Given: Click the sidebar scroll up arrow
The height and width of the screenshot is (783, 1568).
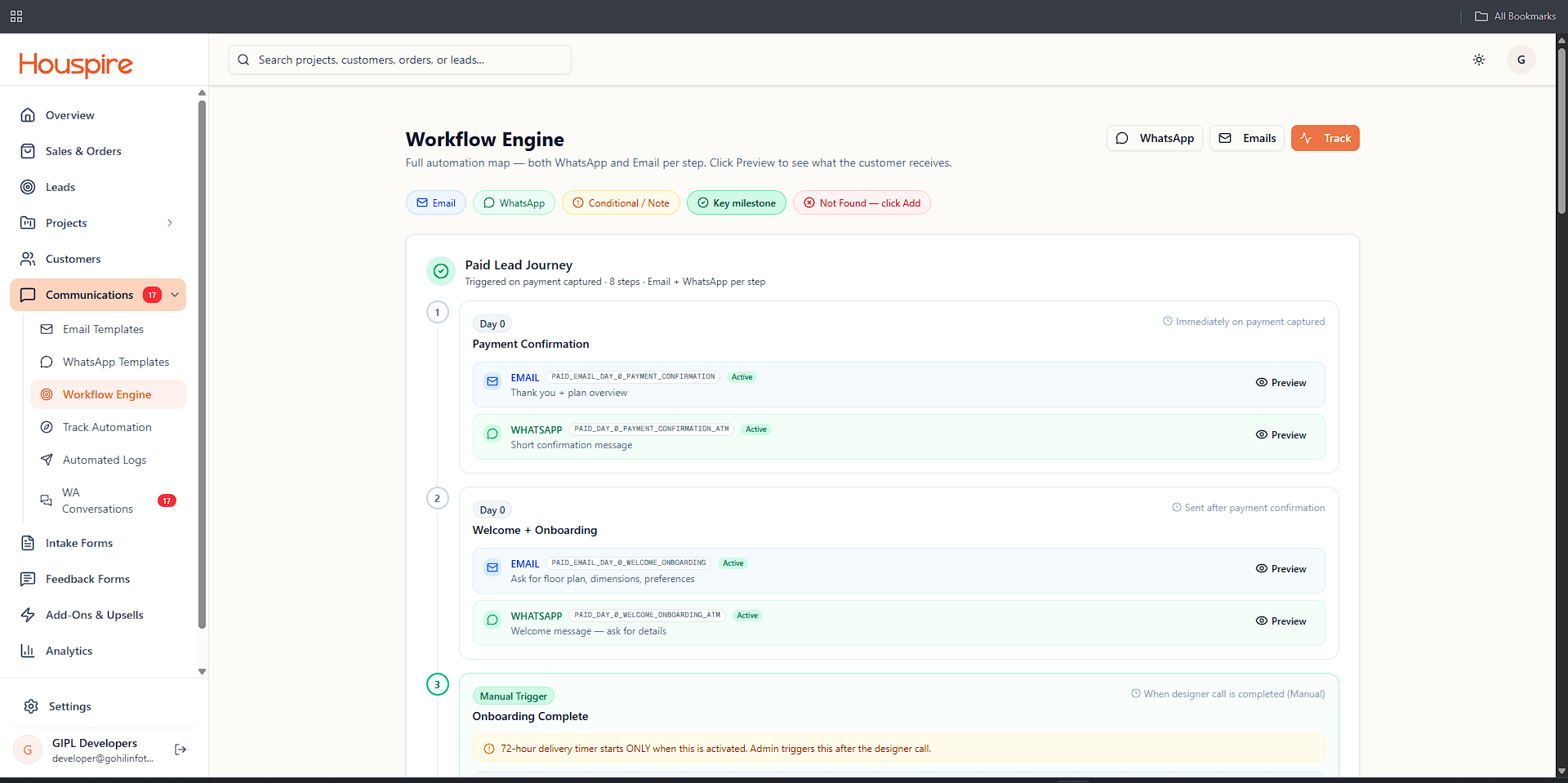Looking at the screenshot, I should tap(202, 93).
